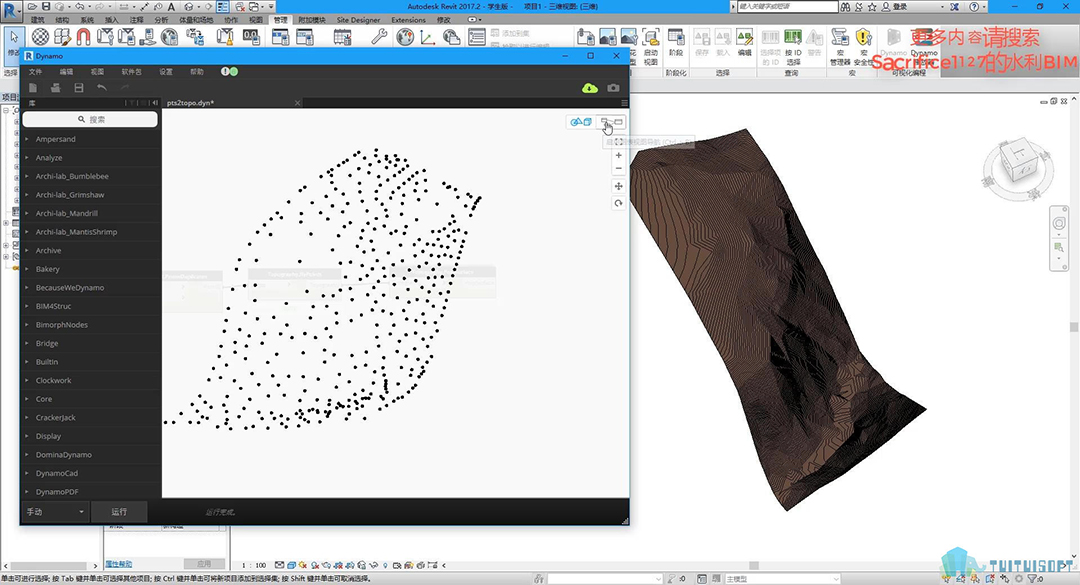Click the pan tool icon in Dynamo
Screen dimensions: 1080x585
[x=619, y=186]
